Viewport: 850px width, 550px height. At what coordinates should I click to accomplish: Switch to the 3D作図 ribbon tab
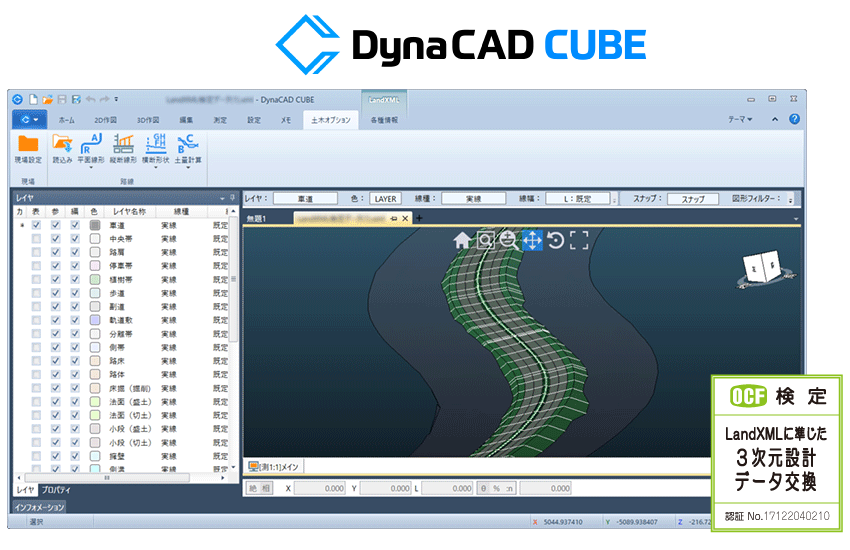click(x=147, y=120)
